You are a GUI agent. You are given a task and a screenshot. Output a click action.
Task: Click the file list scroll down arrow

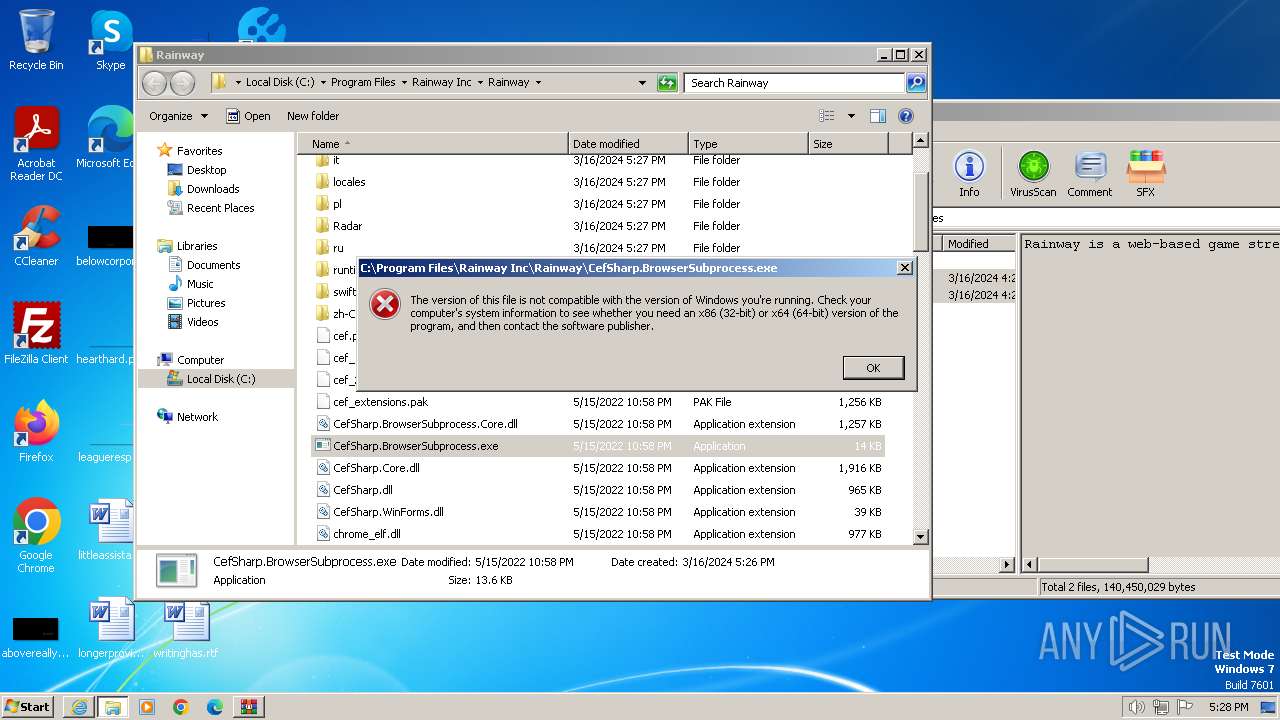[x=921, y=536]
